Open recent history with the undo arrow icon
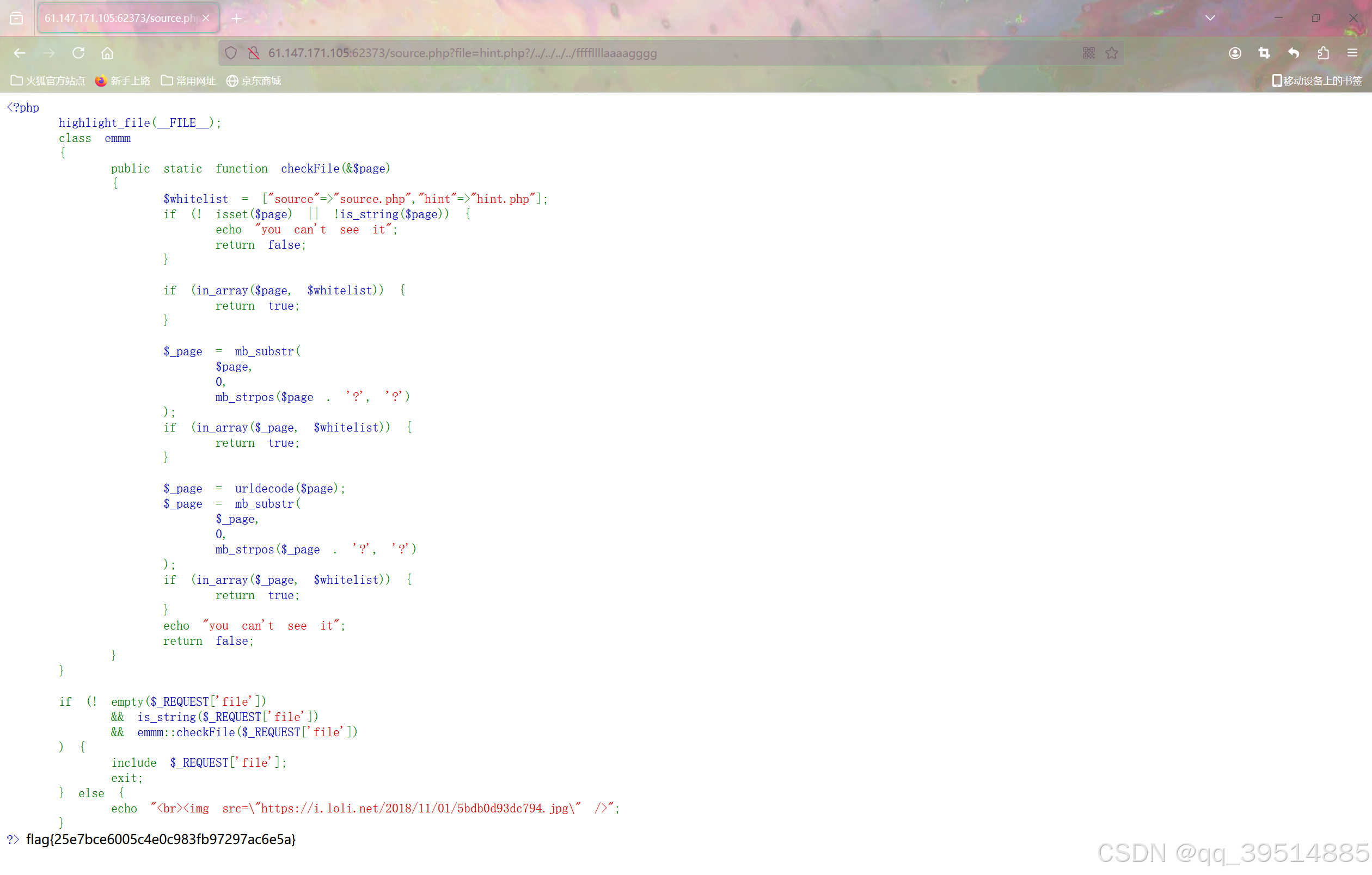This screenshot has height=875, width=1372. coord(1294,53)
